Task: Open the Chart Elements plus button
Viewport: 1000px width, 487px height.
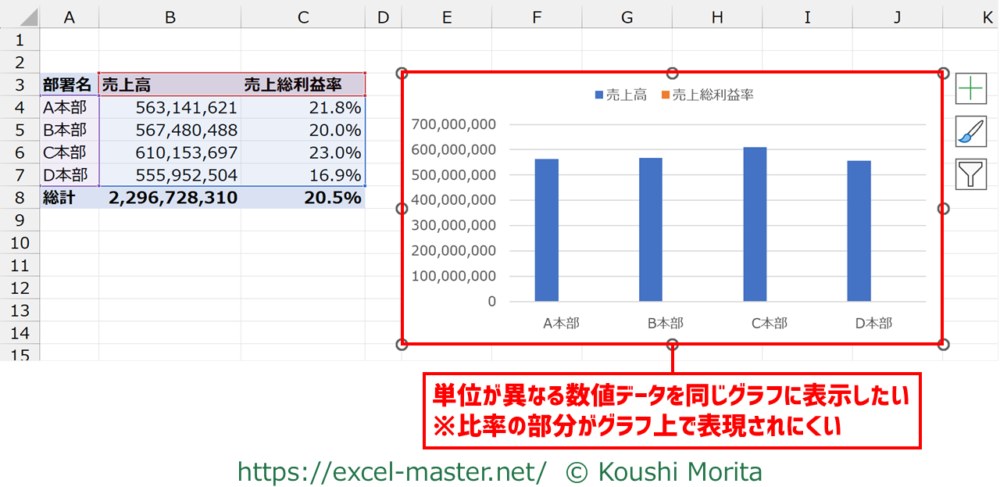Action: pos(971,89)
